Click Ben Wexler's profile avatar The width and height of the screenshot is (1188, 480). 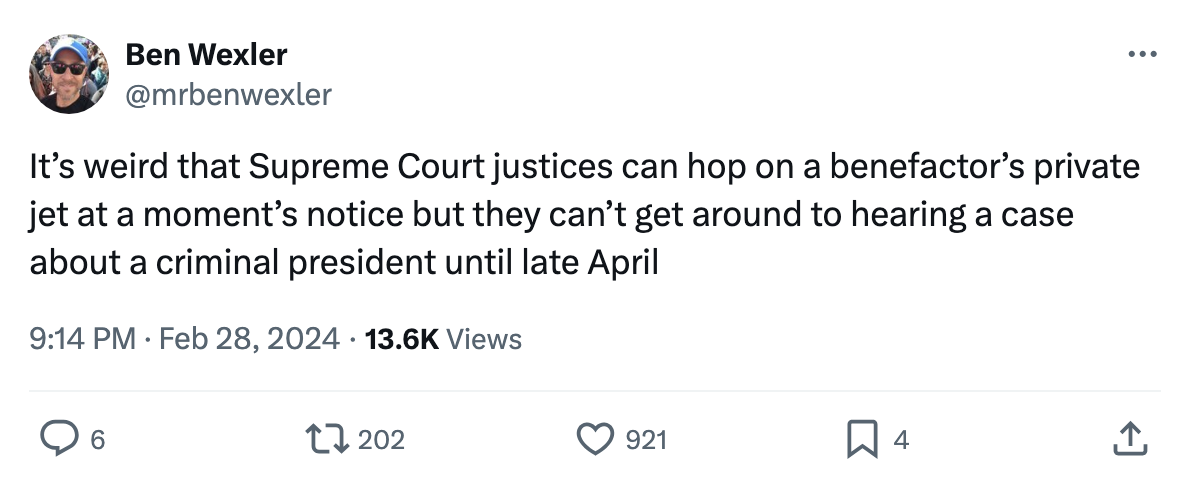pos(69,74)
